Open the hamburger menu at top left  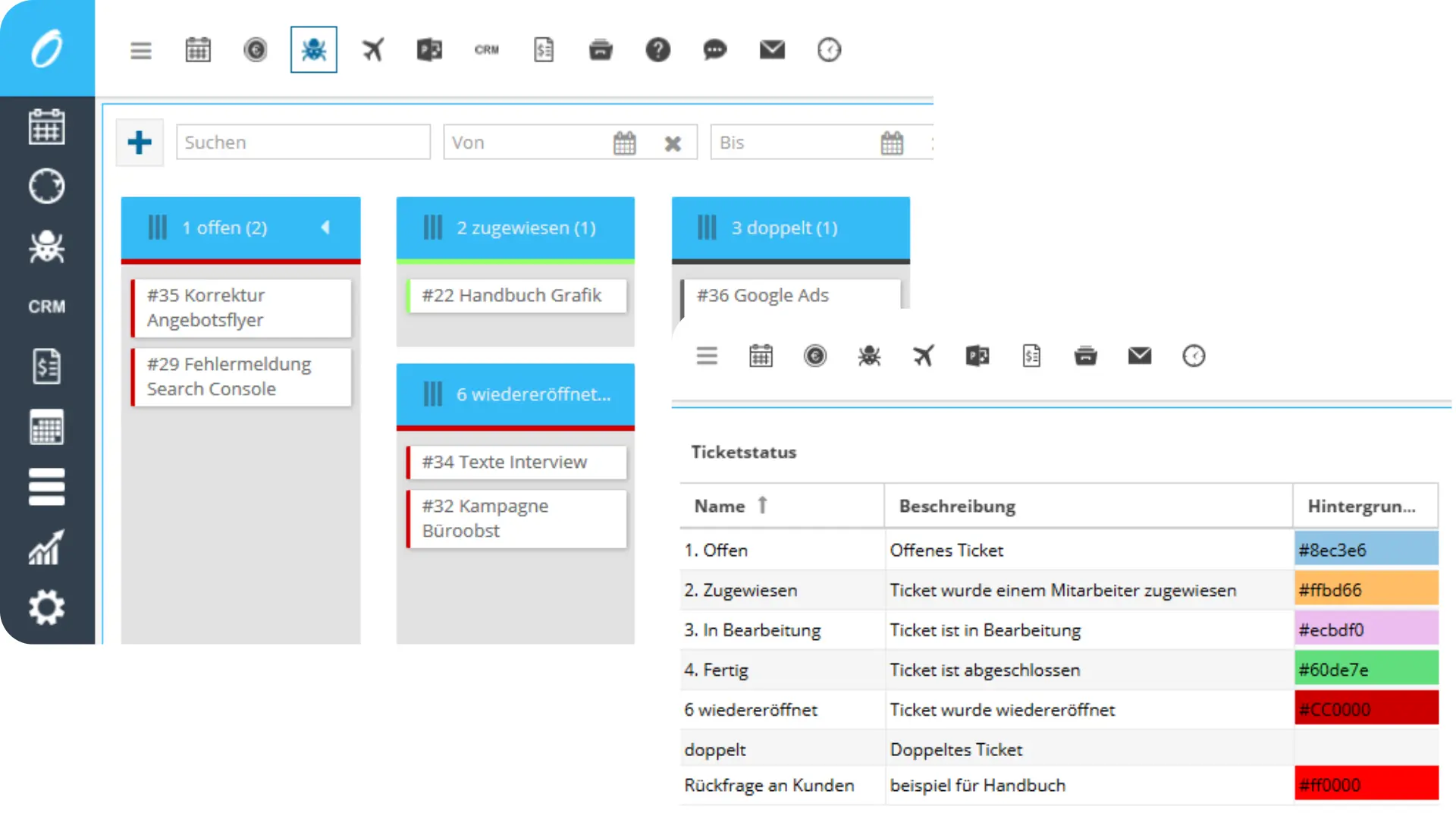click(140, 50)
